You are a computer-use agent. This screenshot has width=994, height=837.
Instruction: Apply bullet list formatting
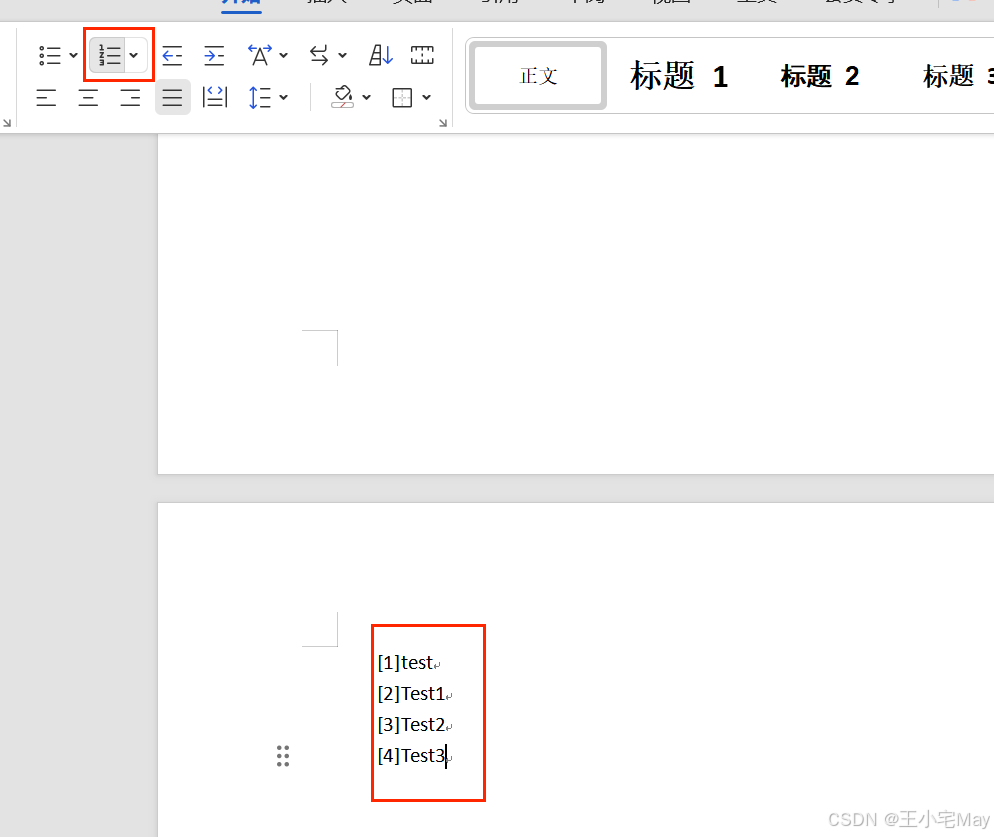click(x=50, y=55)
